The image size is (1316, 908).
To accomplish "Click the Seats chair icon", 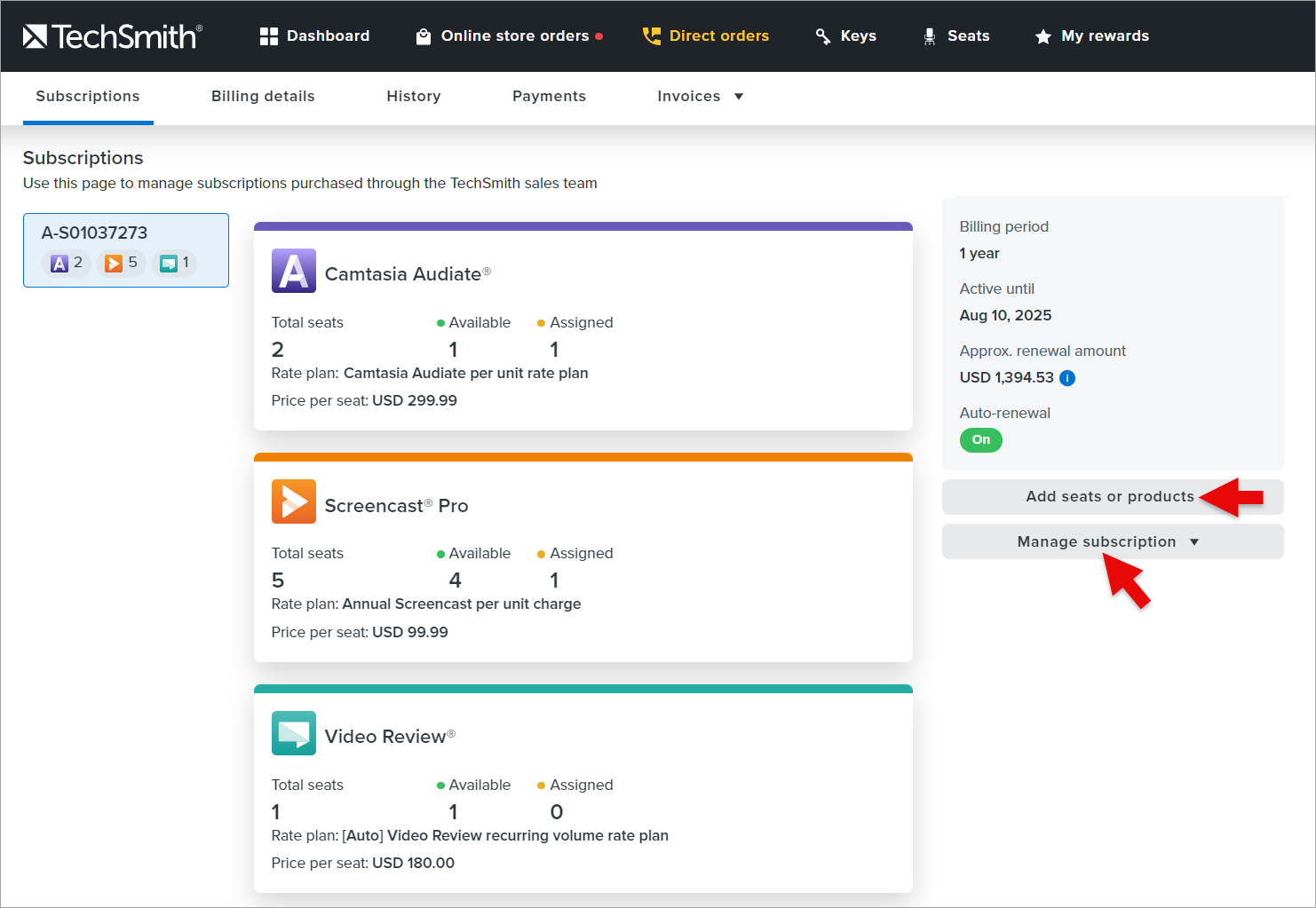I will 929,36.
